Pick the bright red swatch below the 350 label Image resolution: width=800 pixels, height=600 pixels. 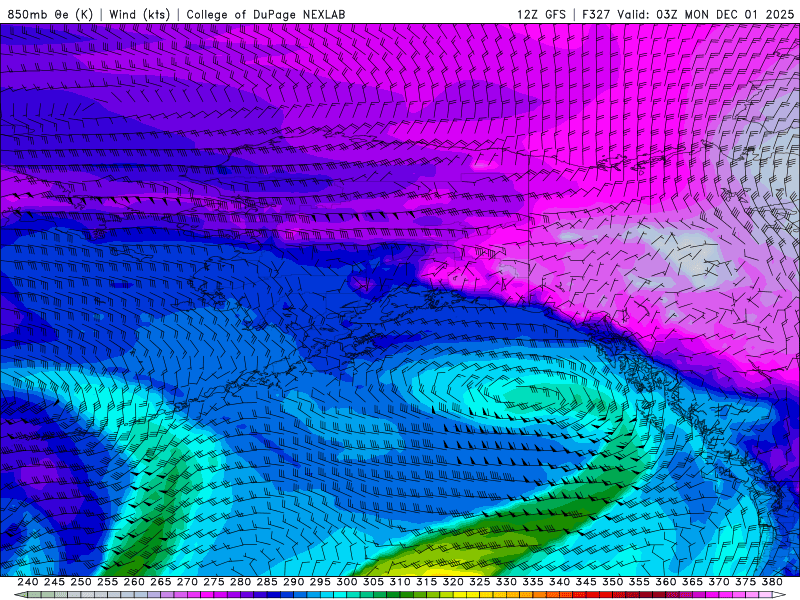[606, 594]
